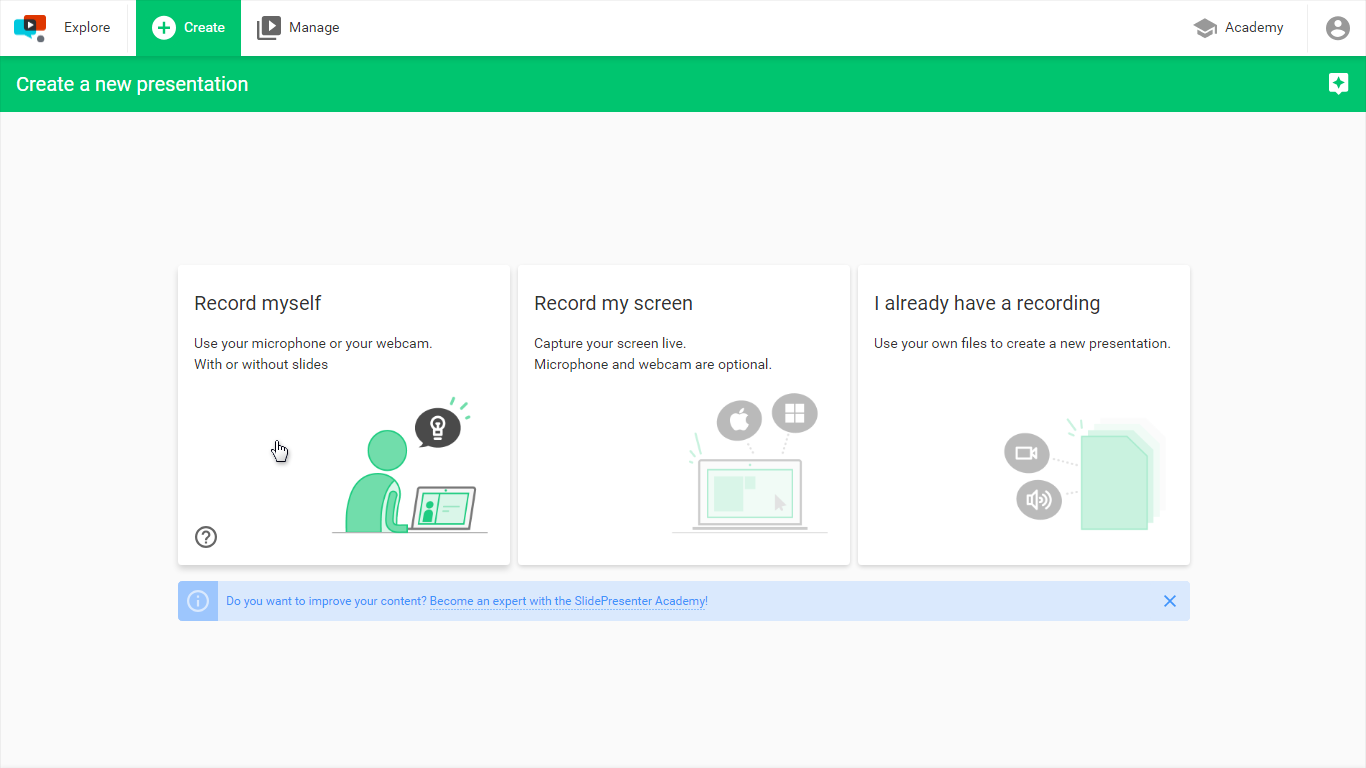Open the user account profile icon
Viewport: 1366px width, 768px height.
[1338, 28]
